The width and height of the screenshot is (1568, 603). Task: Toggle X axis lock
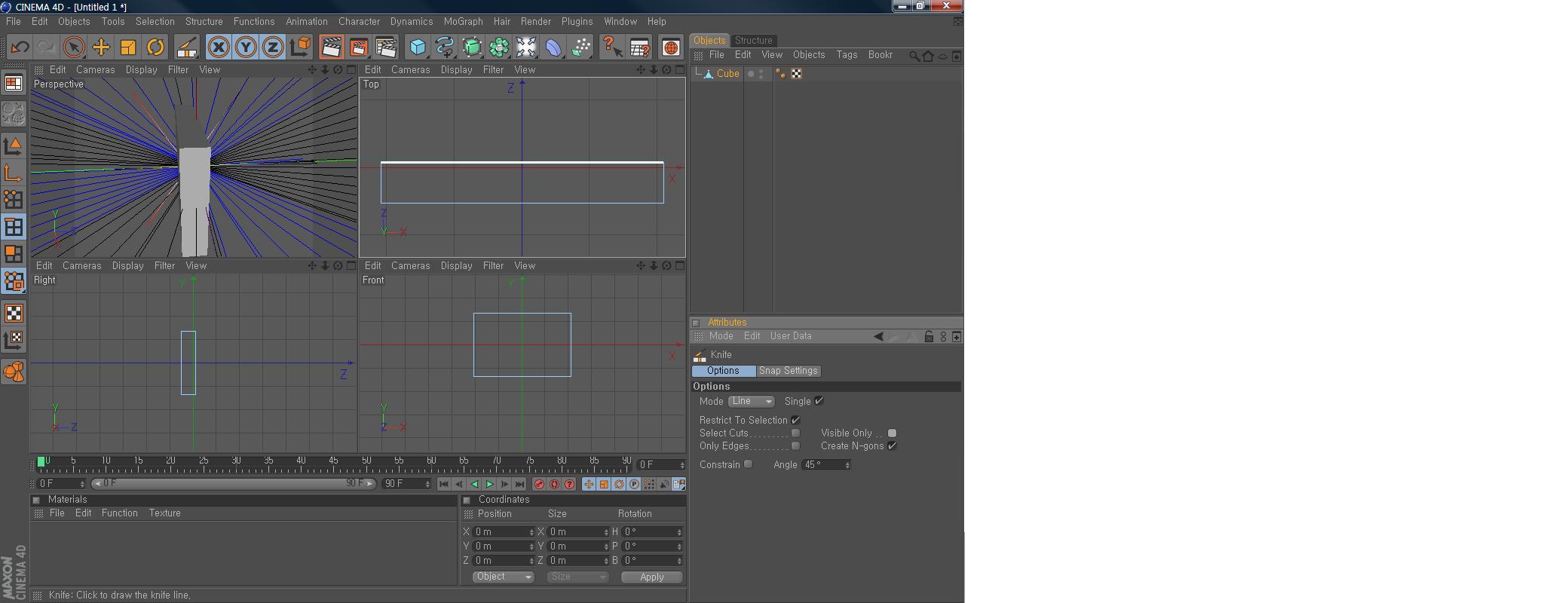[x=219, y=47]
